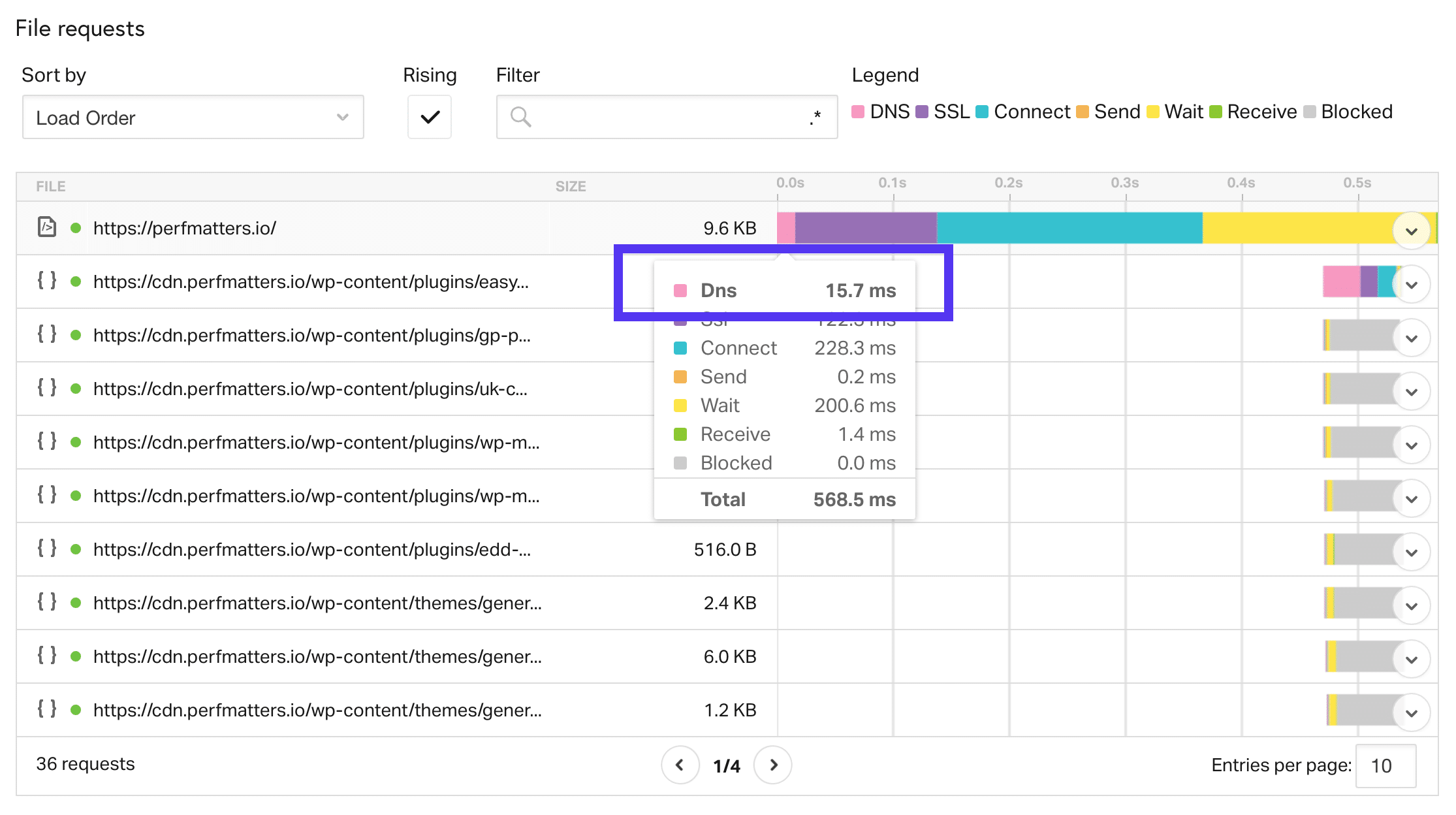
Task: Click the DNS timing bar on the first request
Action: pos(785,229)
